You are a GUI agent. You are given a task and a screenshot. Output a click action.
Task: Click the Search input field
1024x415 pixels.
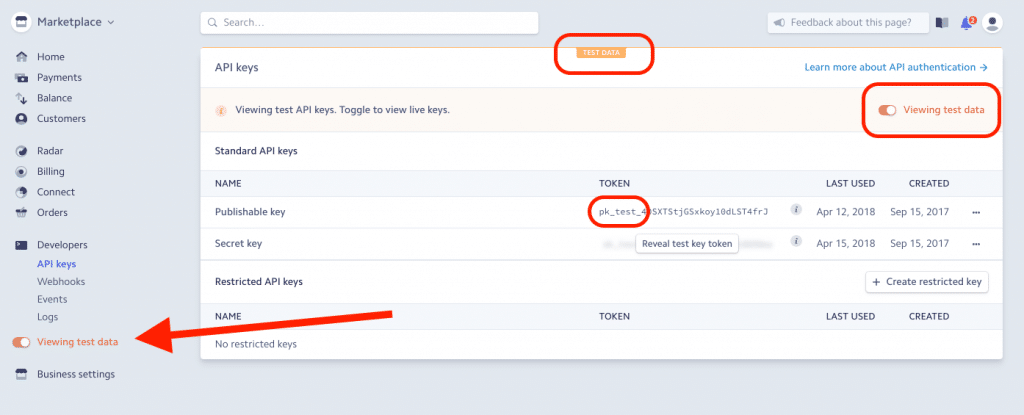click(369, 22)
